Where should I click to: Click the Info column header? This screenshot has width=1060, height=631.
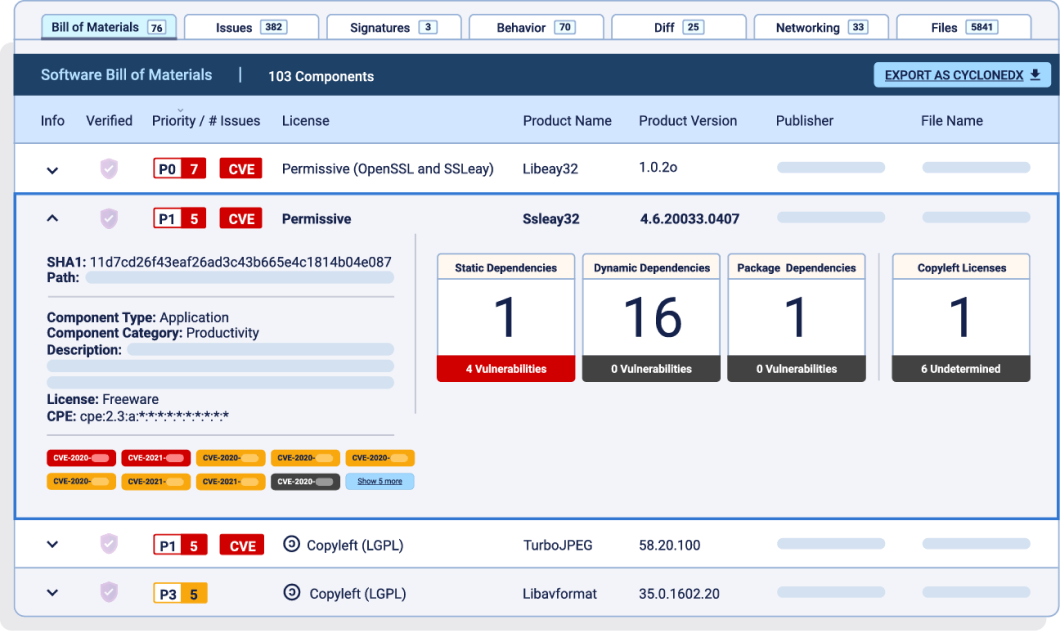[52, 120]
